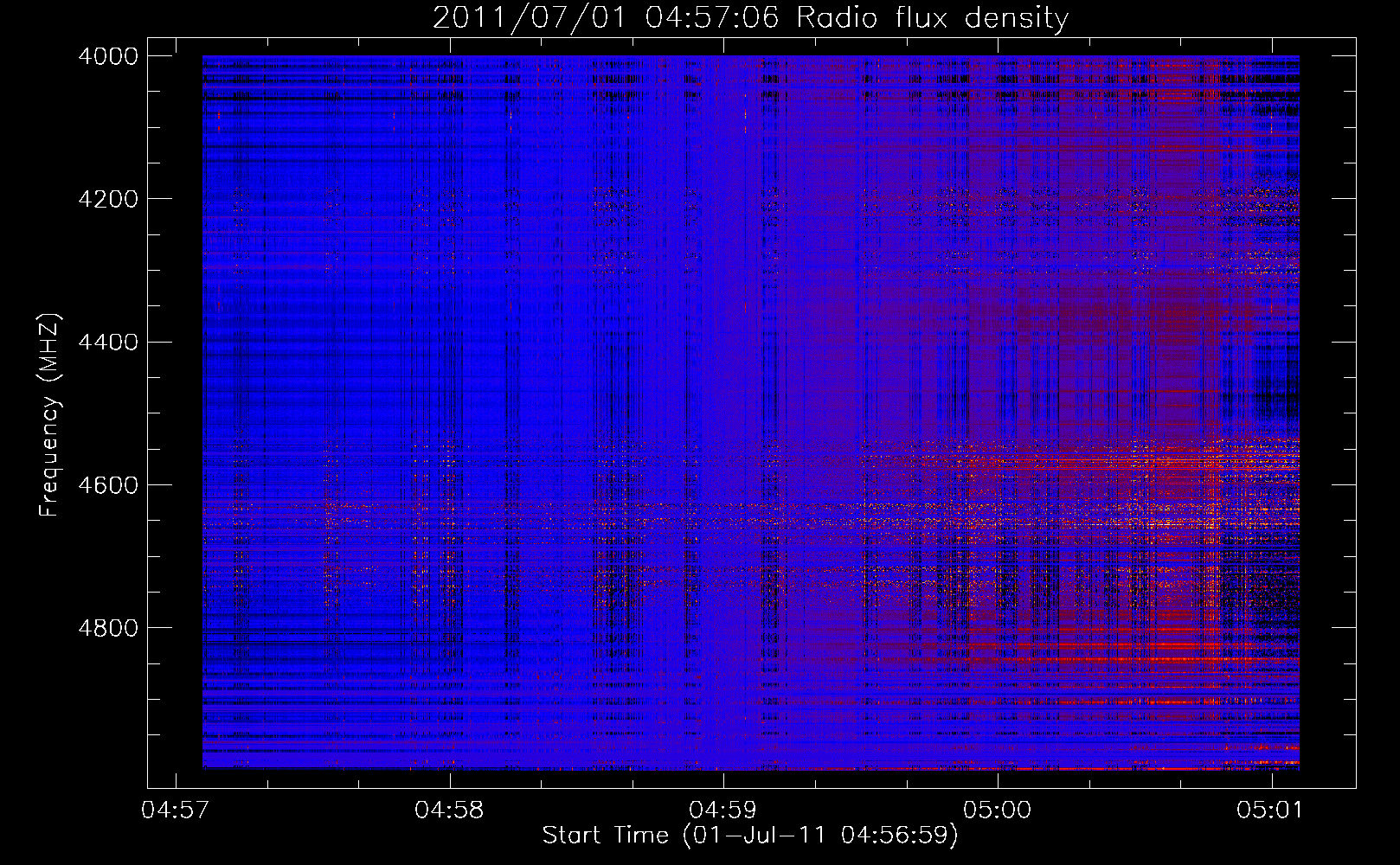Click the 04:58 time tick label
The height and width of the screenshot is (865, 1400).
pos(449,811)
